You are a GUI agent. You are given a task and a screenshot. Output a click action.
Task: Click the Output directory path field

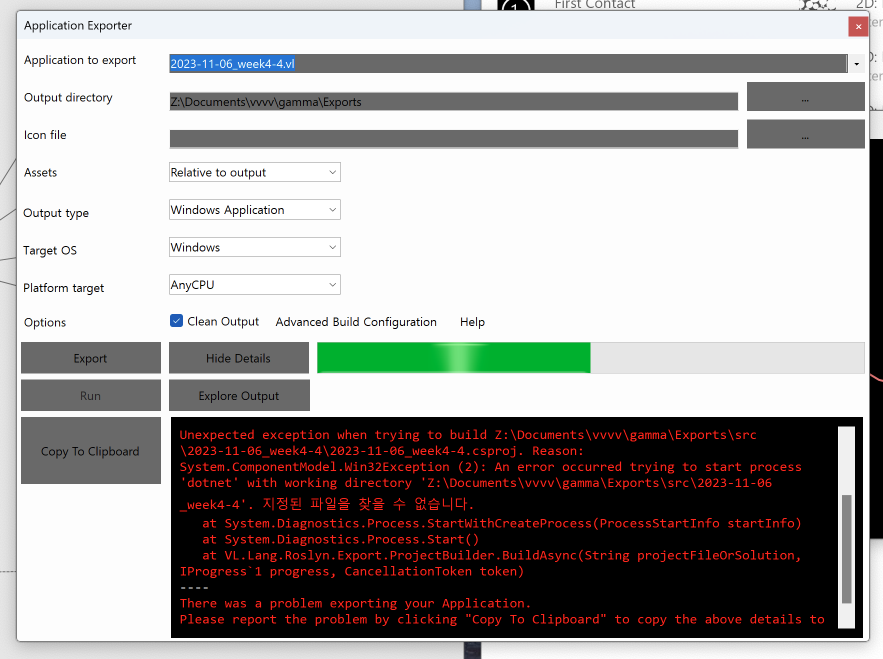pos(453,102)
